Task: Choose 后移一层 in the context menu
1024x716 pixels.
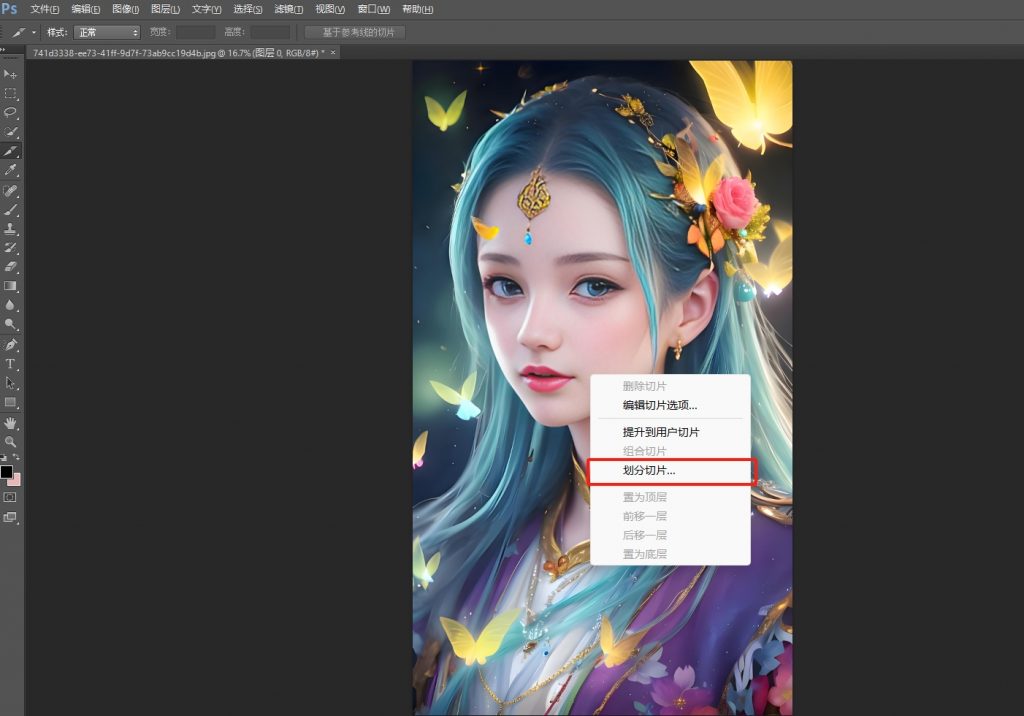Action: coord(670,535)
